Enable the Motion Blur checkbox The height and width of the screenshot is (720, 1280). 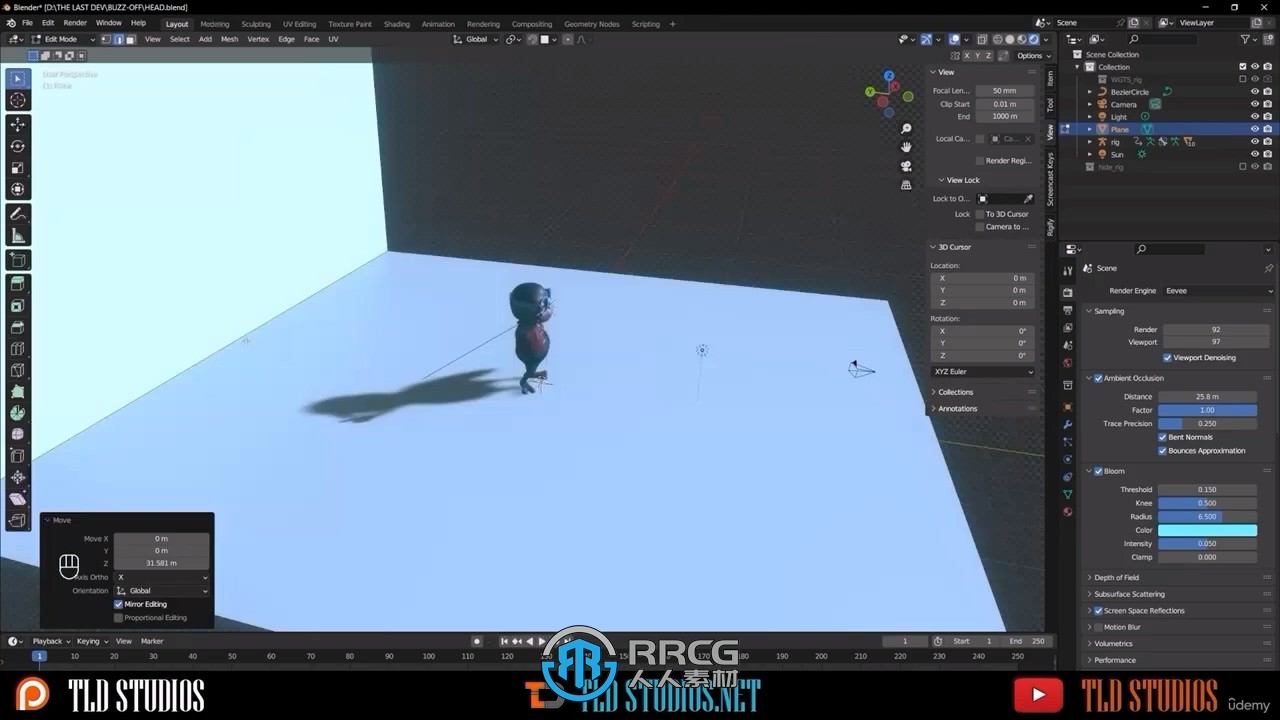point(1098,627)
